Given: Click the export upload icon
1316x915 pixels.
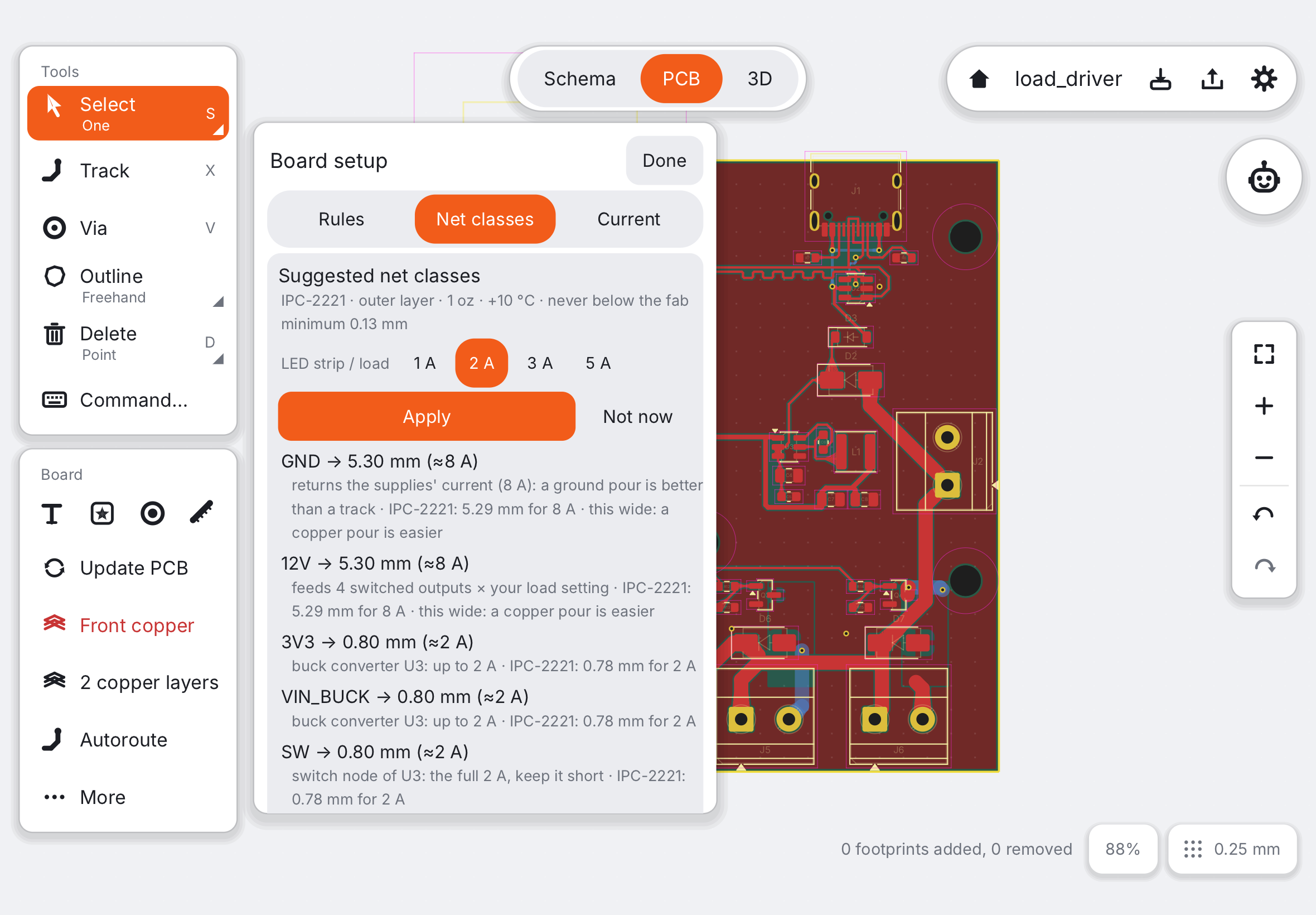Looking at the screenshot, I should [1212, 79].
